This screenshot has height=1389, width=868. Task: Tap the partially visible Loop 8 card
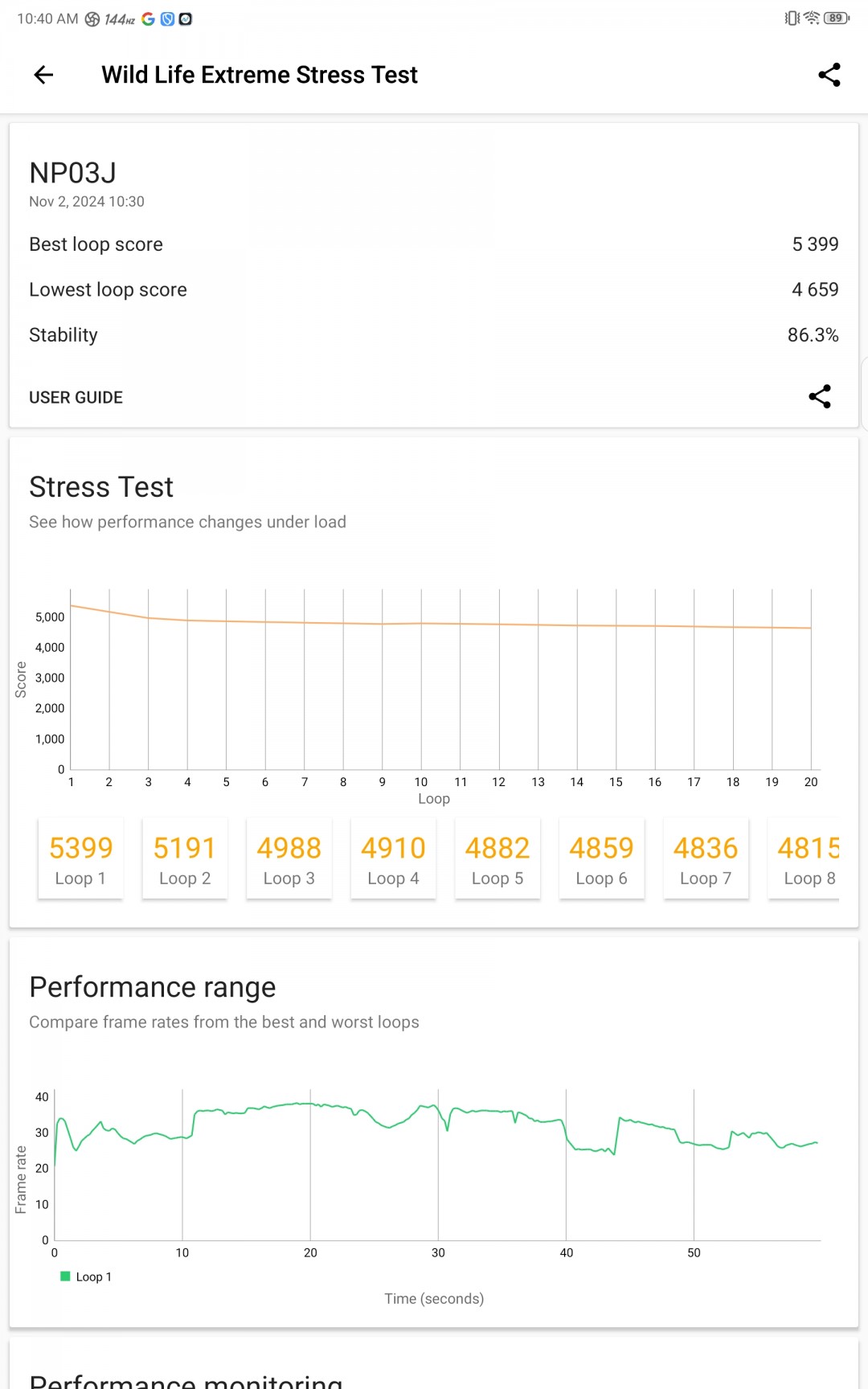pos(805,858)
